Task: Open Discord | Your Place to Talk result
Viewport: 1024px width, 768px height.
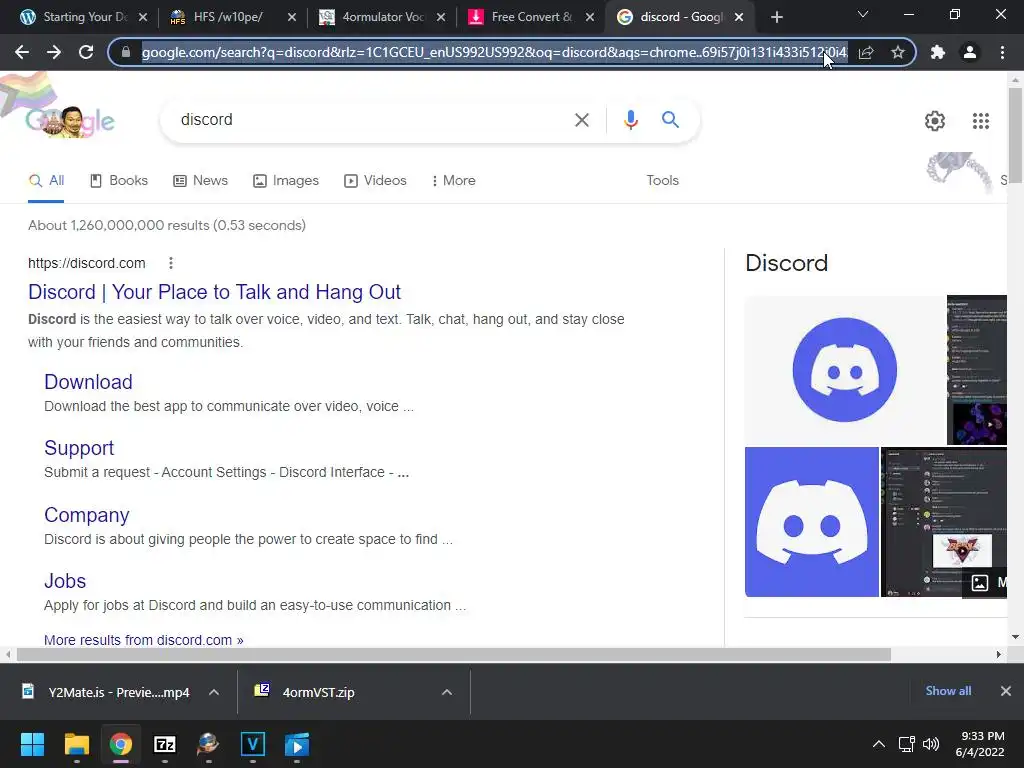Action: (214, 292)
